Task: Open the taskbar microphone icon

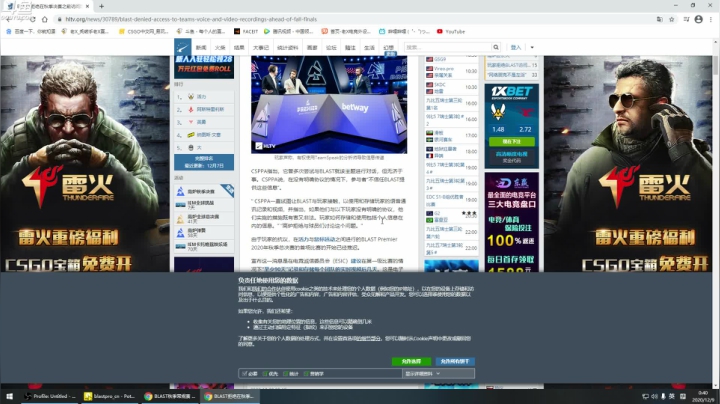Action: [663, 396]
